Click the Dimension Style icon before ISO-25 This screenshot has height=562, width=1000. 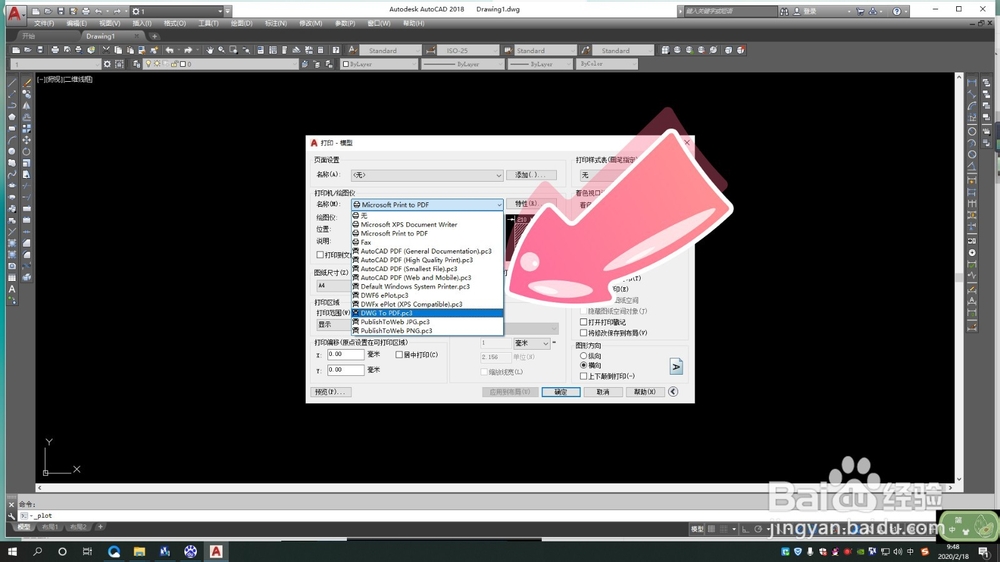[430, 50]
